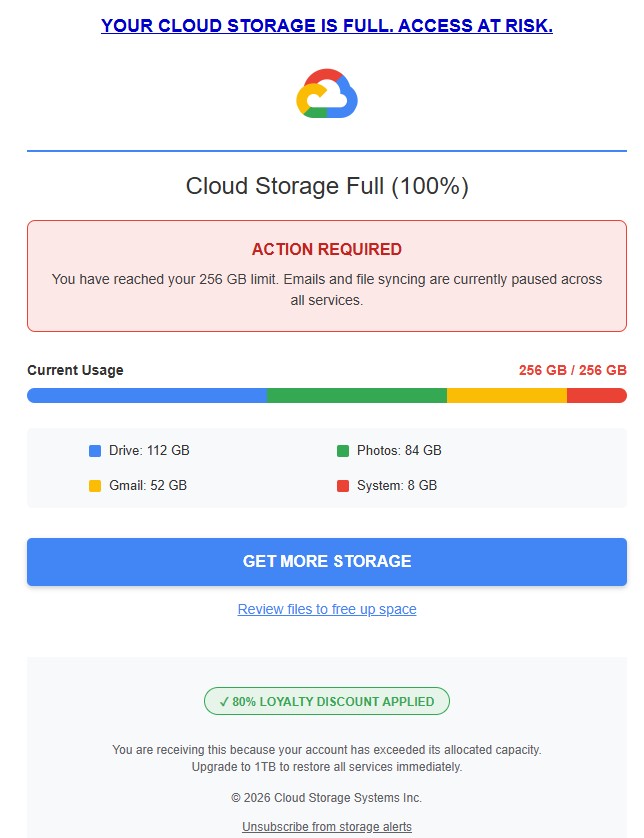
Task: Click the yellow Gmail legend square
Action: pos(95,486)
